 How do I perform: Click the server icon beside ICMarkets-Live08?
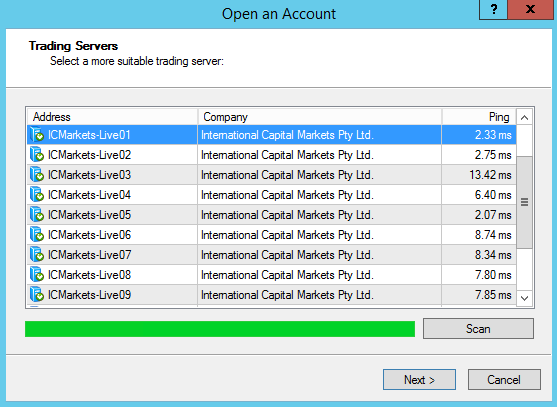coord(37,275)
